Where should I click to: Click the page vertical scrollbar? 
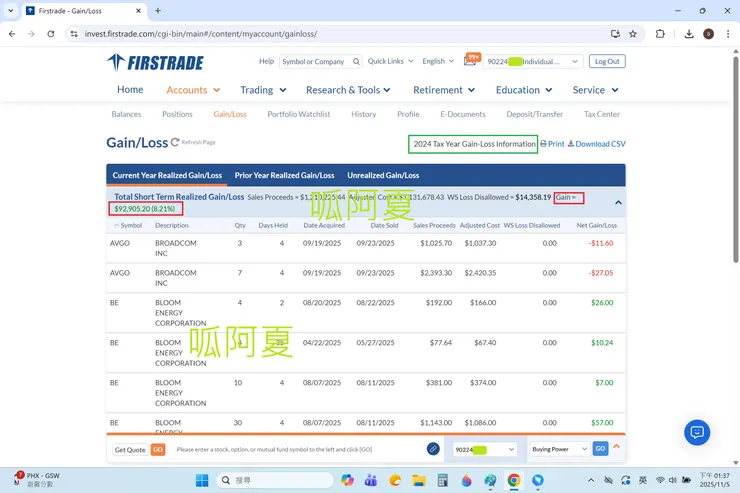point(735,159)
